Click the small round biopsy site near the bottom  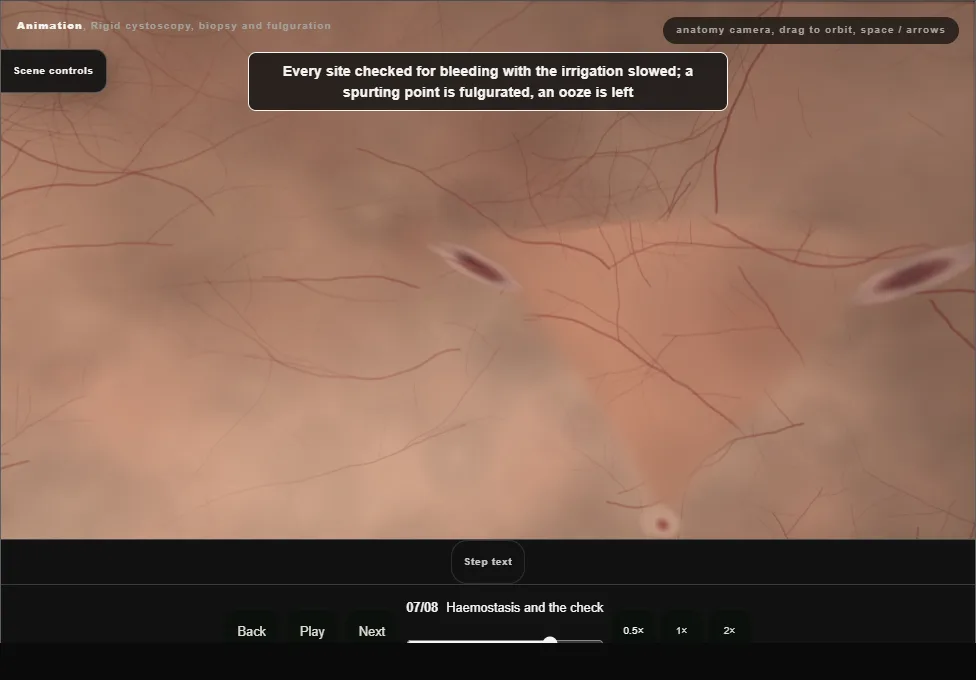coord(661,524)
